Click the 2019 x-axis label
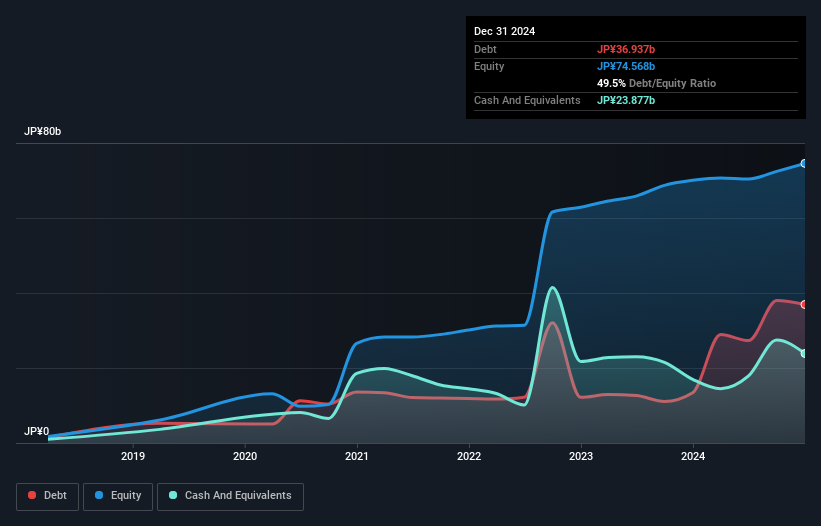The image size is (821, 526). click(133, 456)
